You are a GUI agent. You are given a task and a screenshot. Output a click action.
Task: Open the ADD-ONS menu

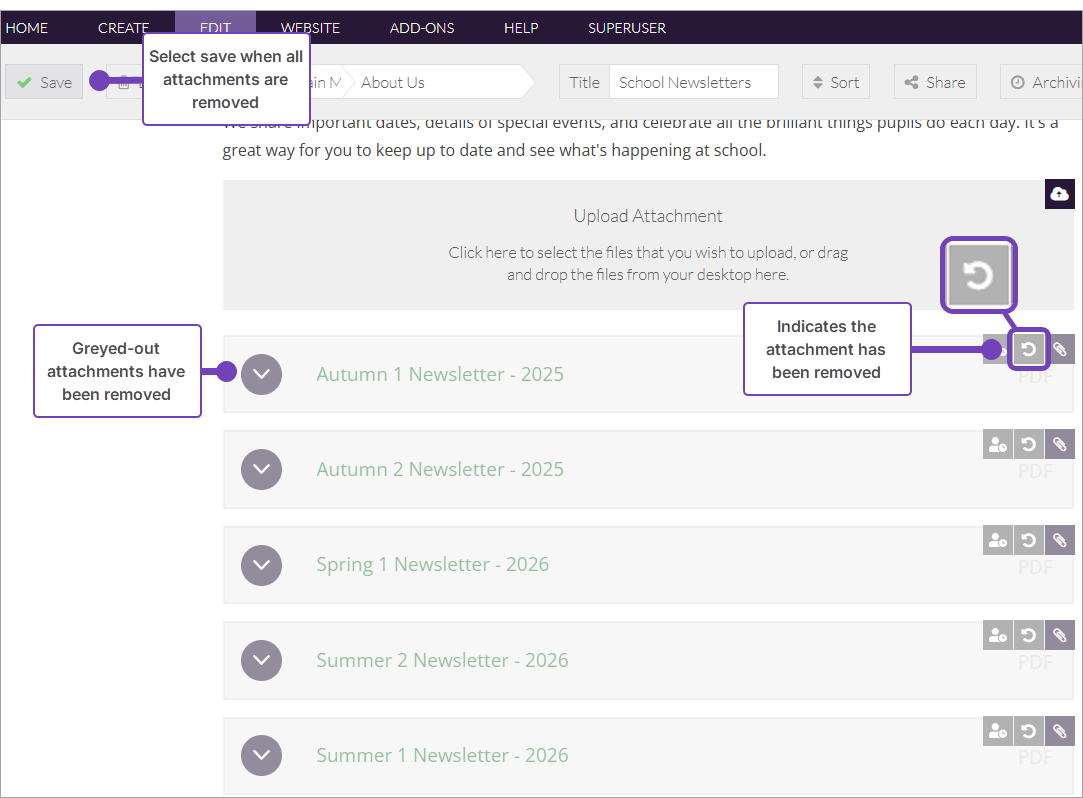422,28
